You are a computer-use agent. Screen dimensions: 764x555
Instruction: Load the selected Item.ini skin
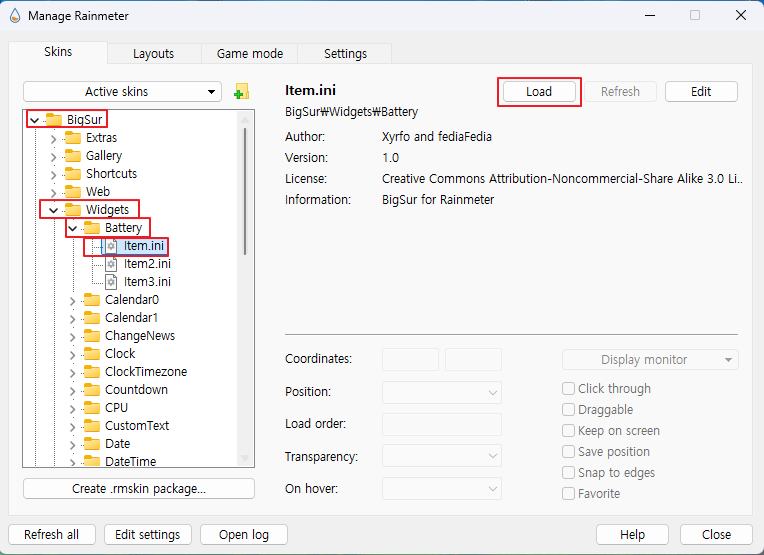point(539,92)
